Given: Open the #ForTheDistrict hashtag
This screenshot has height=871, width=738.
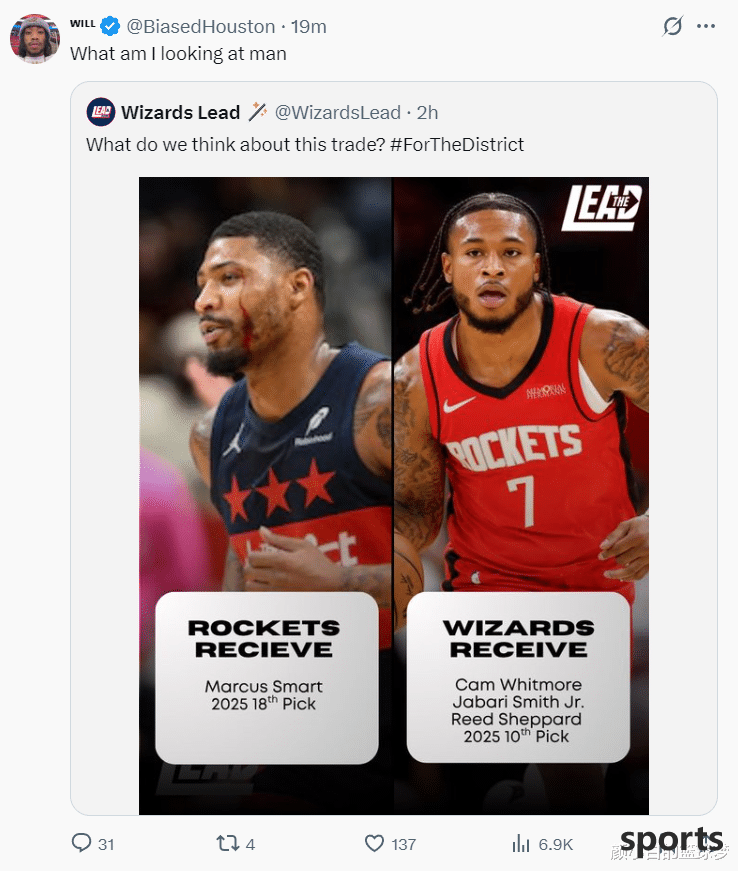Looking at the screenshot, I should point(456,144).
